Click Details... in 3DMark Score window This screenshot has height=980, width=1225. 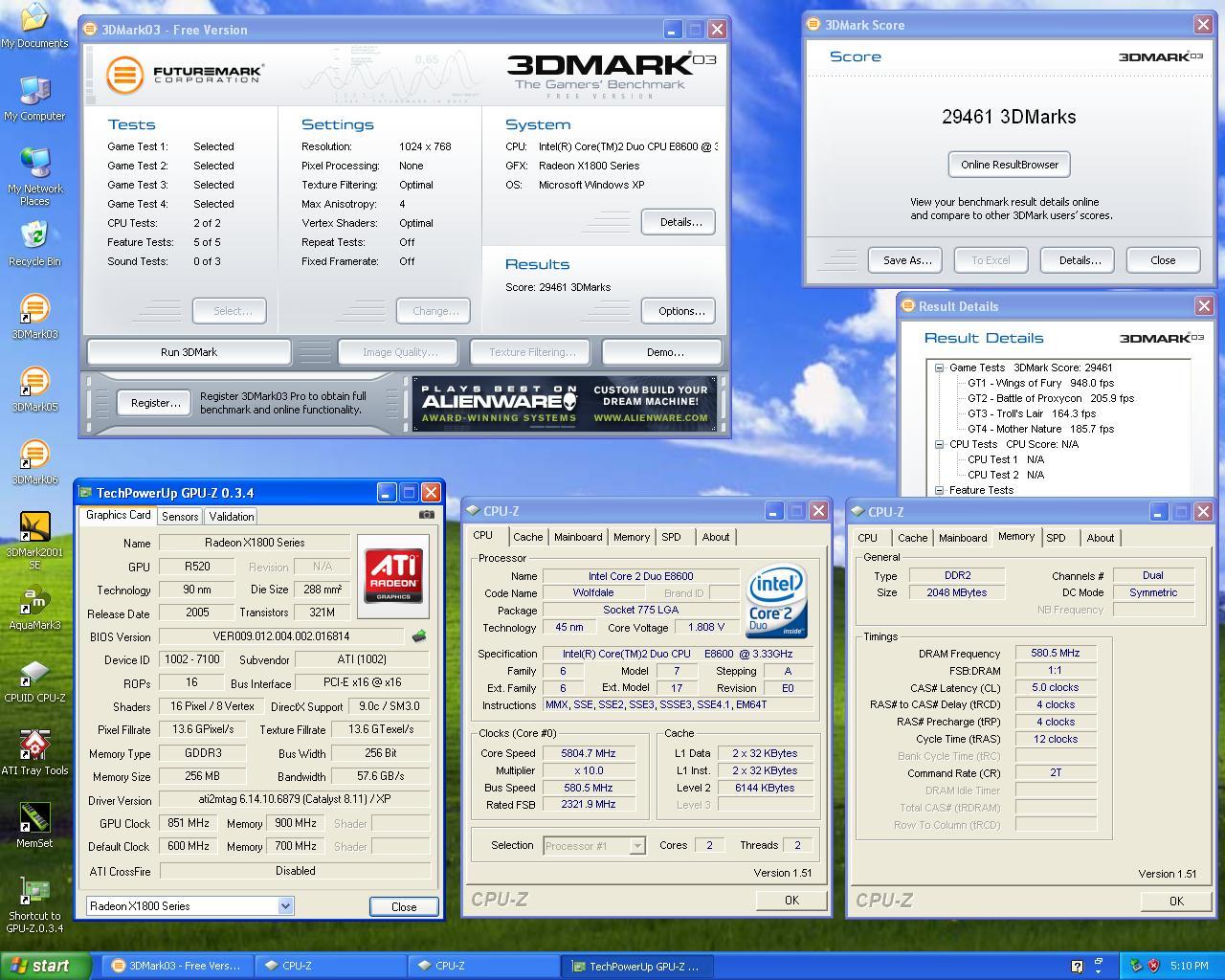point(1079,260)
